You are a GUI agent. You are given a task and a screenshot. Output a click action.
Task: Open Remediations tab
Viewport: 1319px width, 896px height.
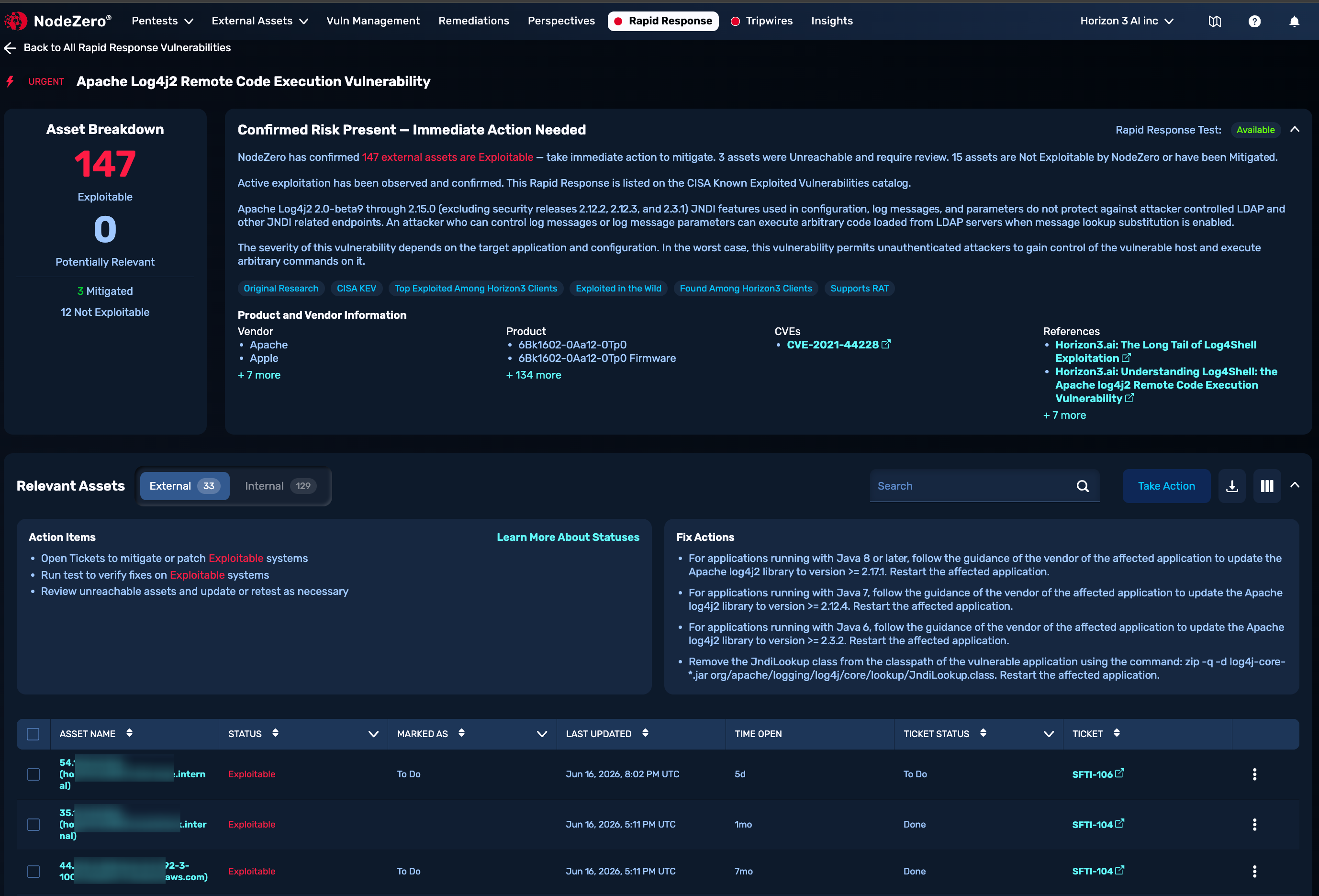coord(473,21)
